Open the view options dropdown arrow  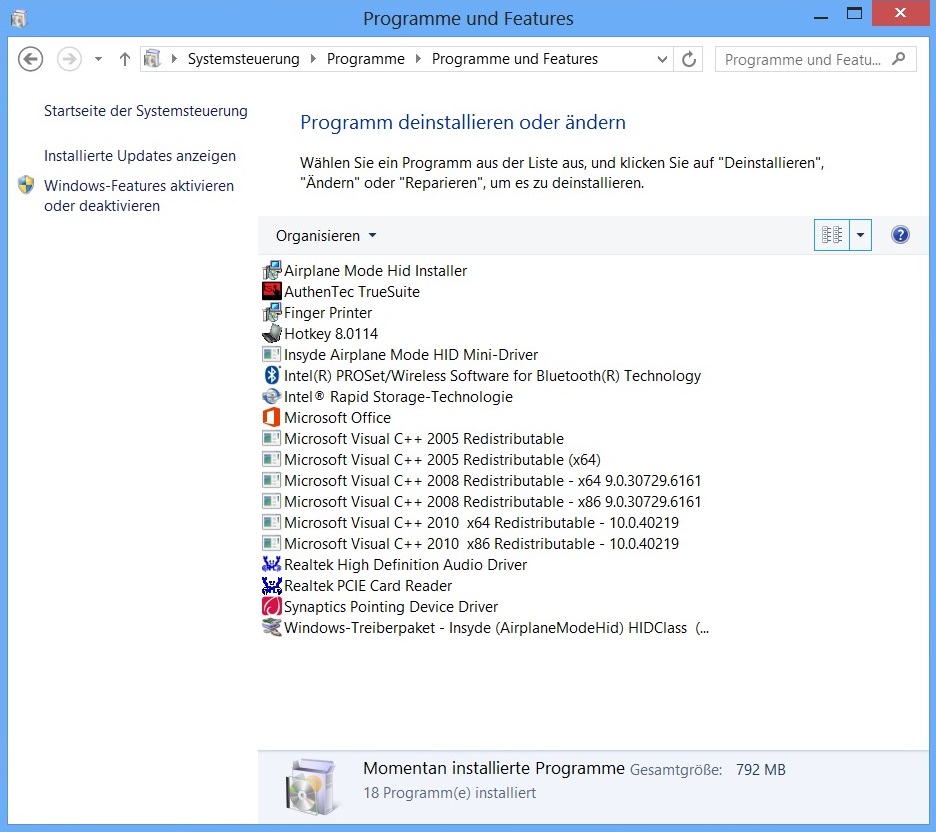860,235
